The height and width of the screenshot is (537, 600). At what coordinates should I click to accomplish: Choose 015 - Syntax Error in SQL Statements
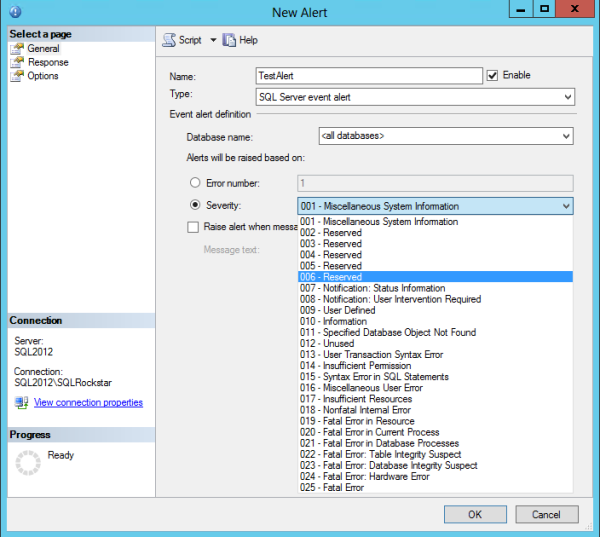pyautogui.click(x=435, y=377)
